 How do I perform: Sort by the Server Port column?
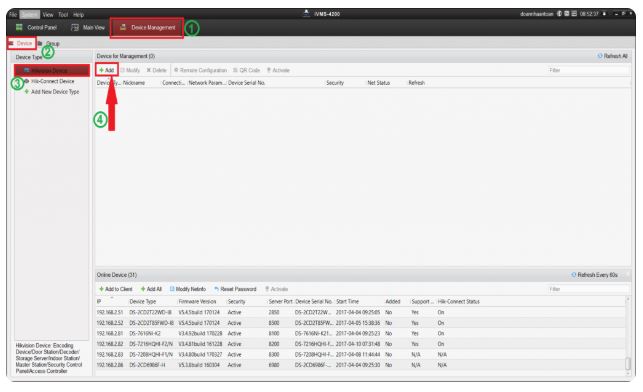click(x=280, y=301)
